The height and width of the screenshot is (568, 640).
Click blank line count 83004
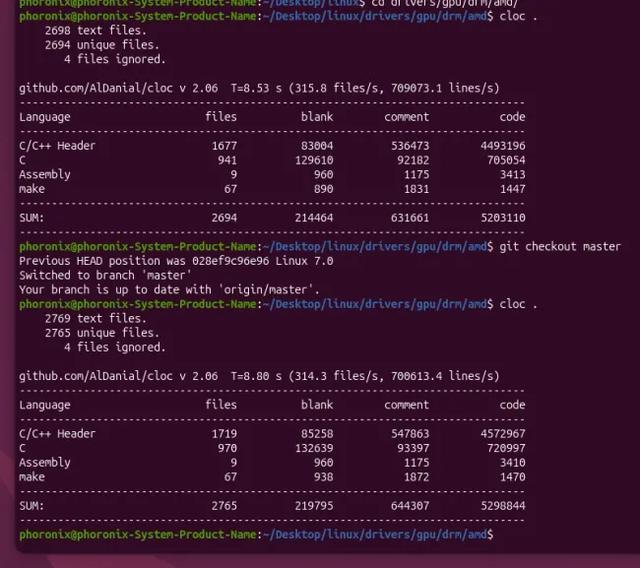(x=317, y=146)
